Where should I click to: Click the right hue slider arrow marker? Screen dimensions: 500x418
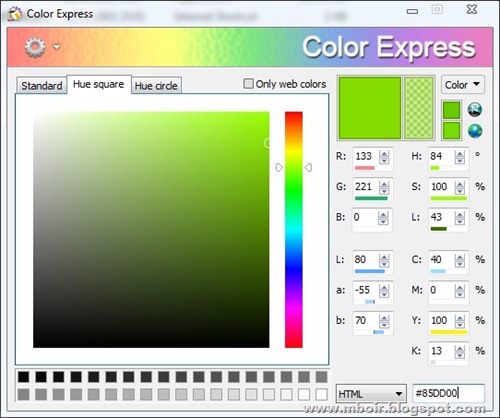308,167
